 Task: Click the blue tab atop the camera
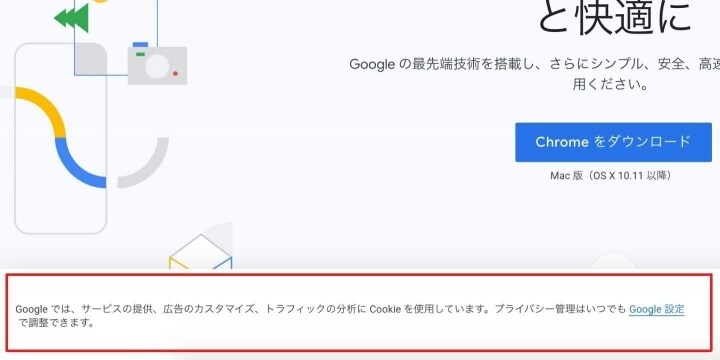pos(141,45)
